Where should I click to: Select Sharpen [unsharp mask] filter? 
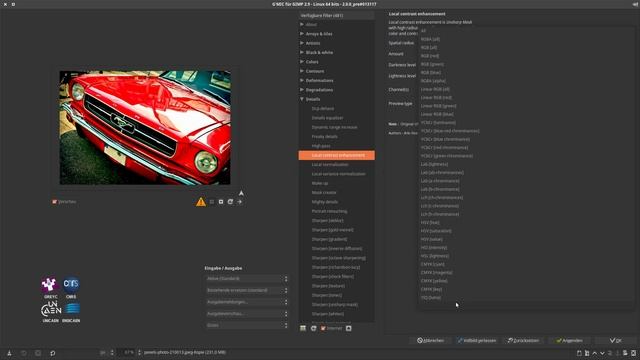pos(335,305)
